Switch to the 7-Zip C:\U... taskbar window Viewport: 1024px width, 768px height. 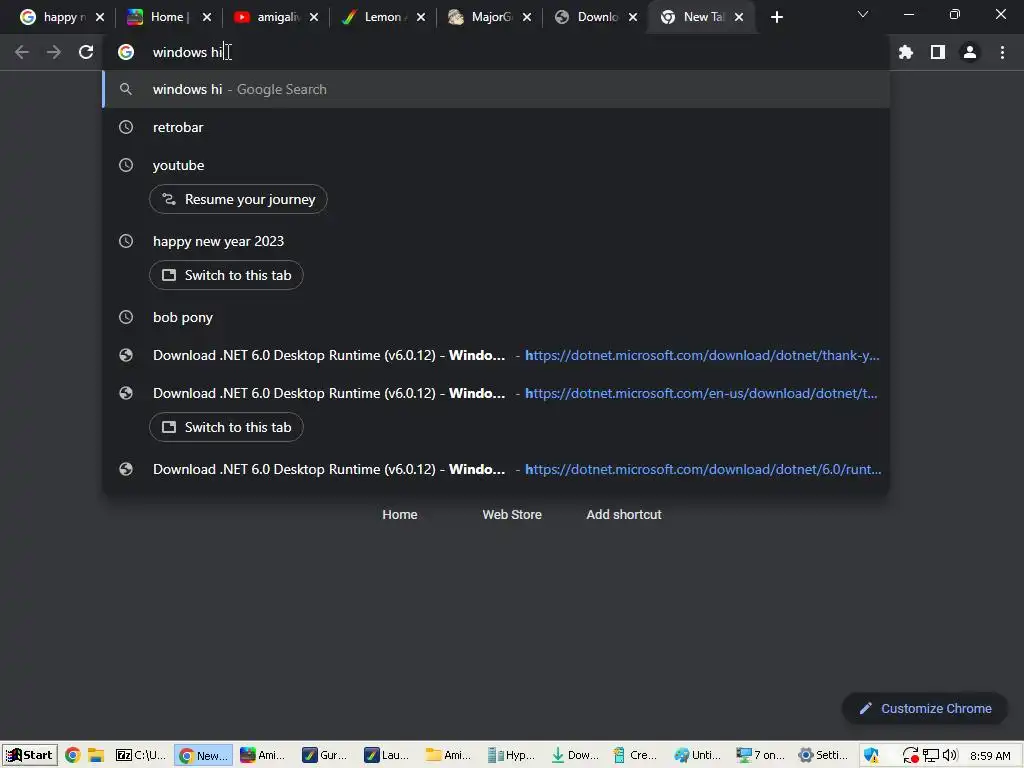click(x=141, y=756)
